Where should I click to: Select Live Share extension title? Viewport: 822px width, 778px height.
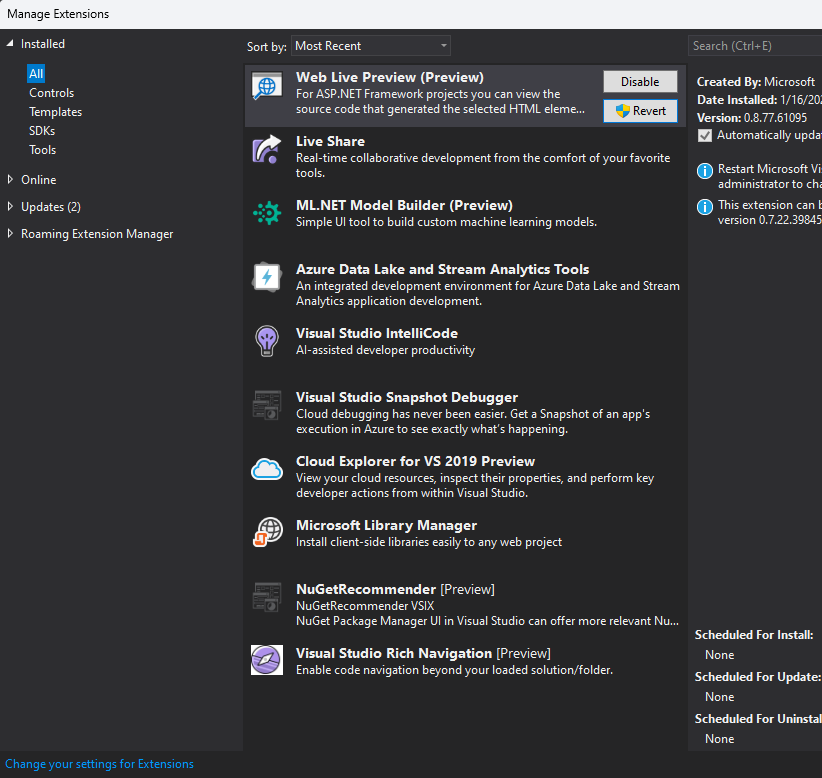(330, 142)
